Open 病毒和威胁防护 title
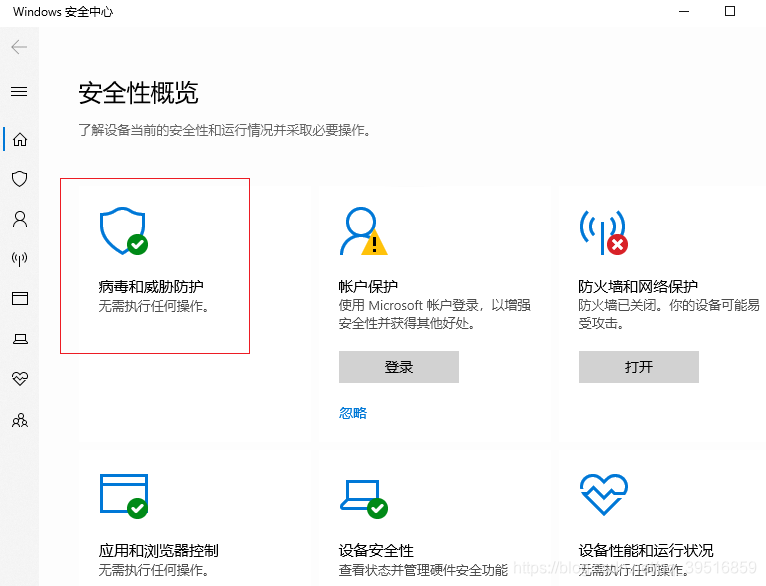The height and width of the screenshot is (586, 766). click(151, 286)
